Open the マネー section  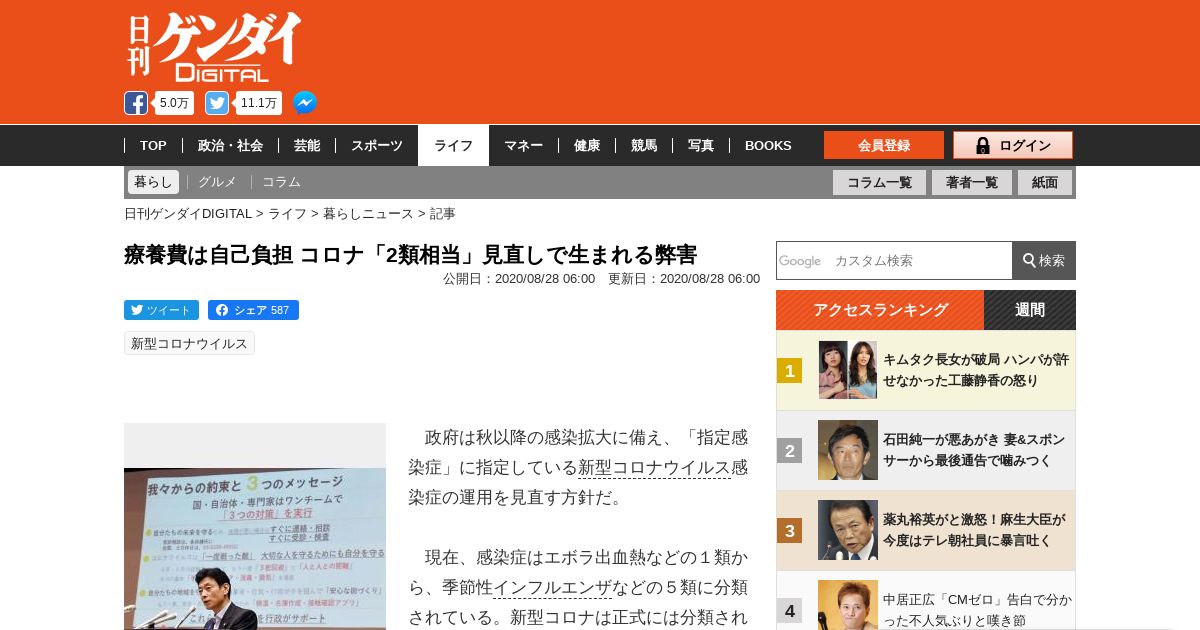(x=523, y=145)
